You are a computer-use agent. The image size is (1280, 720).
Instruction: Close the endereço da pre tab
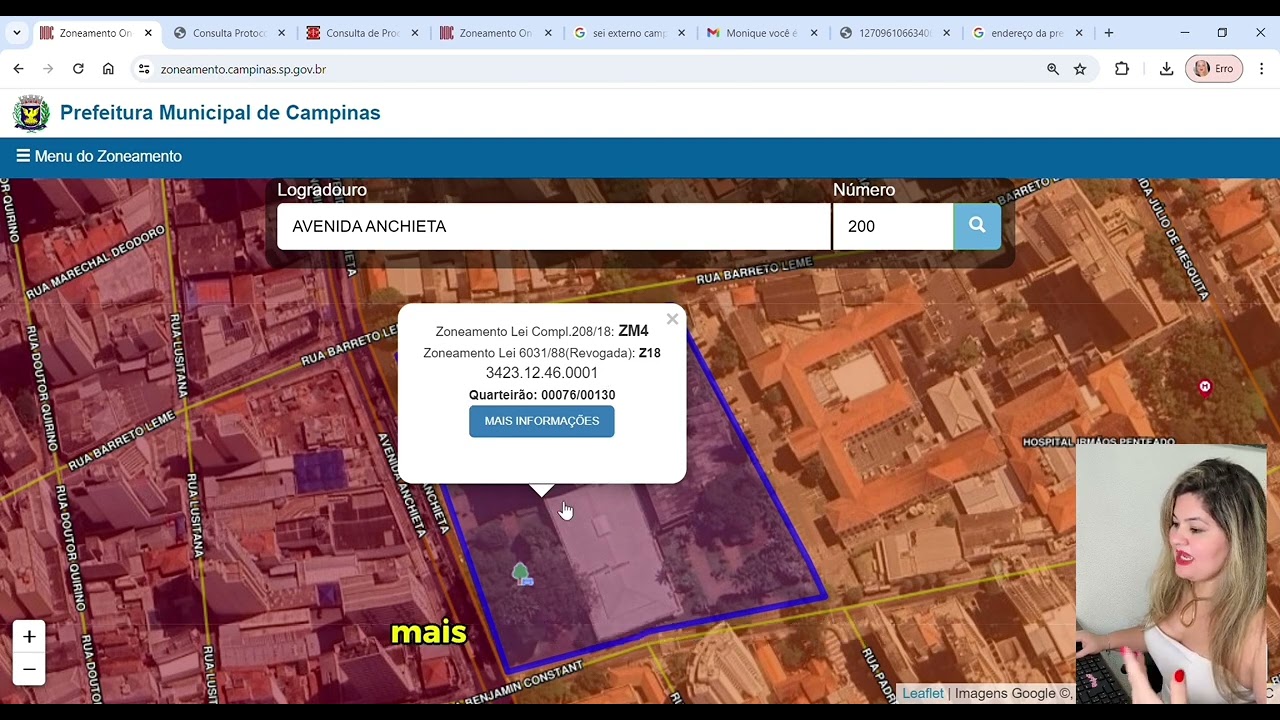pyautogui.click(x=1079, y=33)
